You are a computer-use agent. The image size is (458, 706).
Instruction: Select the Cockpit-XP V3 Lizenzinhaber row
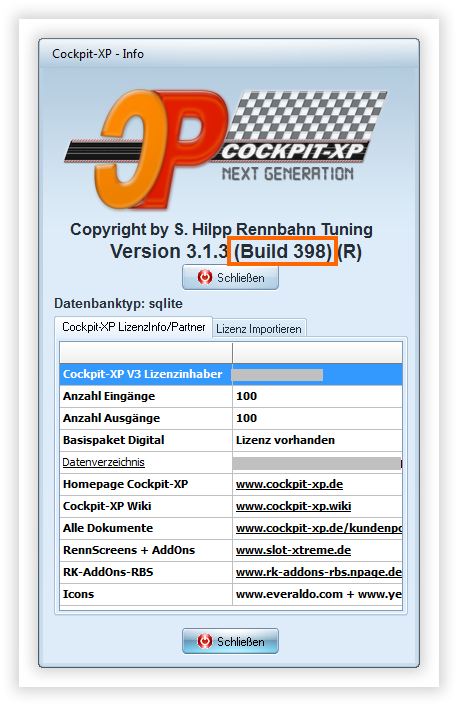pos(231,374)
